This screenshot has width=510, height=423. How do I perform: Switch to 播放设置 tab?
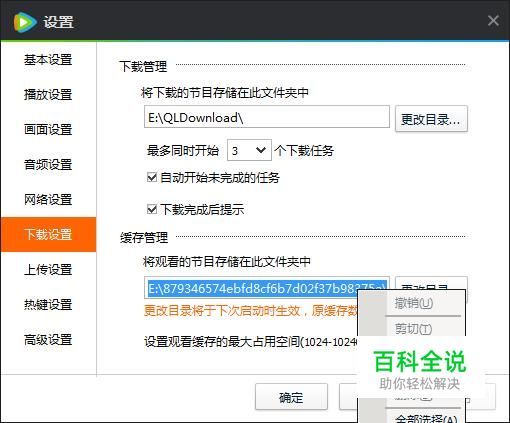click(48, 94)
